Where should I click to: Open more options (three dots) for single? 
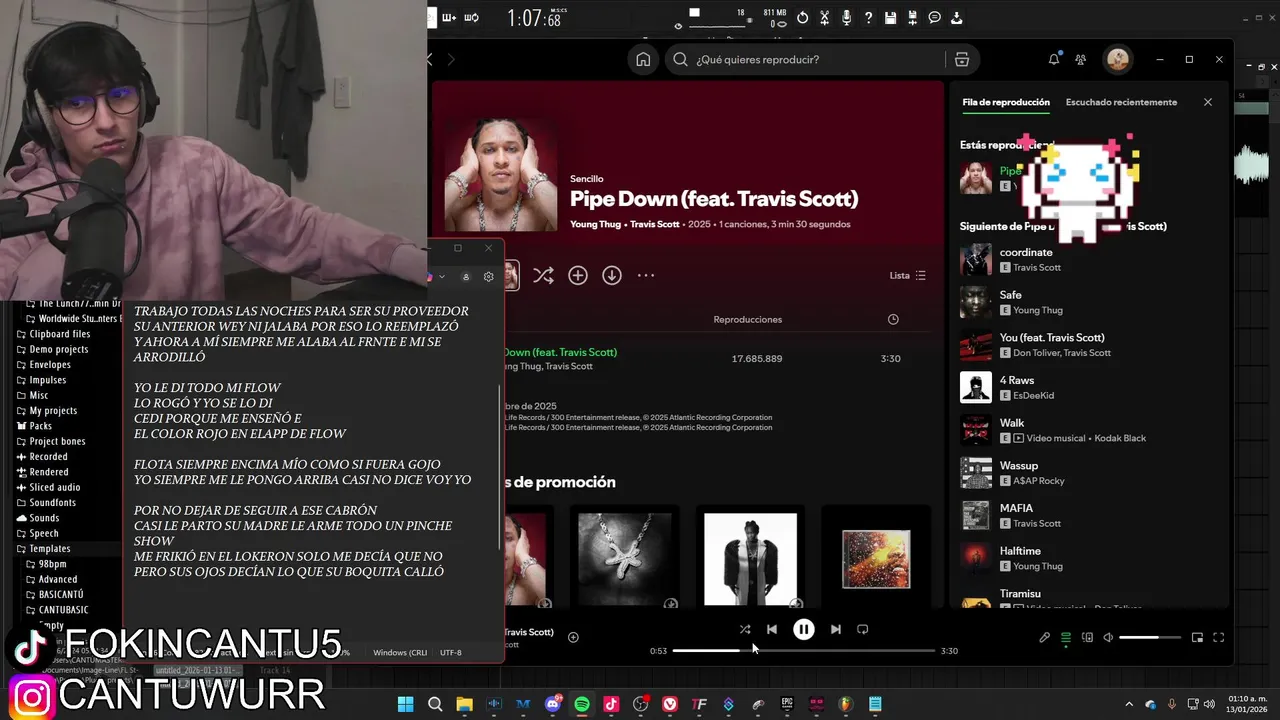646,275
